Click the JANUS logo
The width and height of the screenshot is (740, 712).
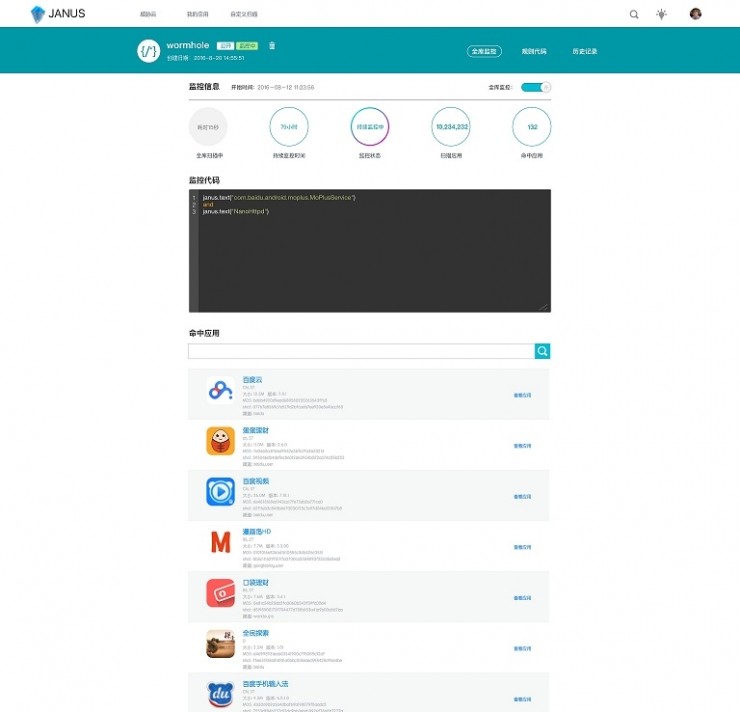(x=58, y=14)
